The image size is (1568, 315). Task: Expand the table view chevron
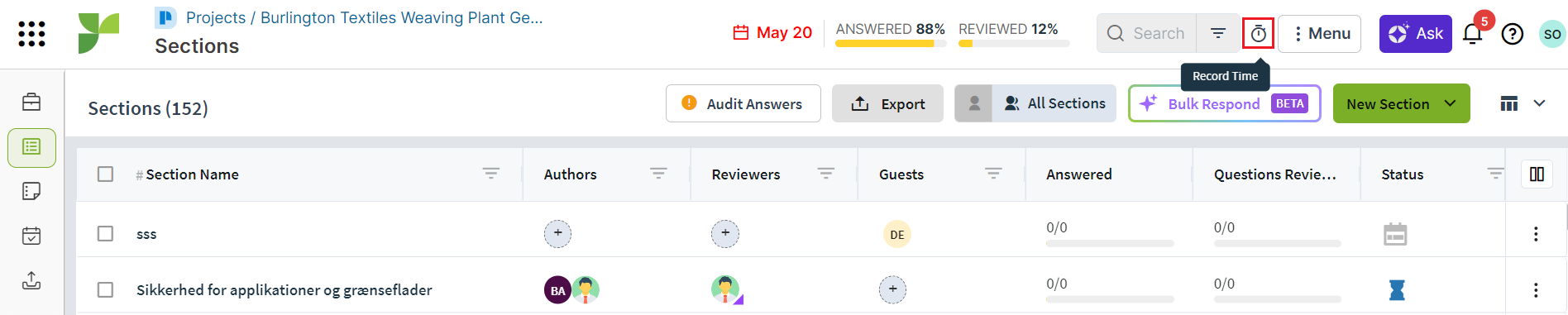1539,103
